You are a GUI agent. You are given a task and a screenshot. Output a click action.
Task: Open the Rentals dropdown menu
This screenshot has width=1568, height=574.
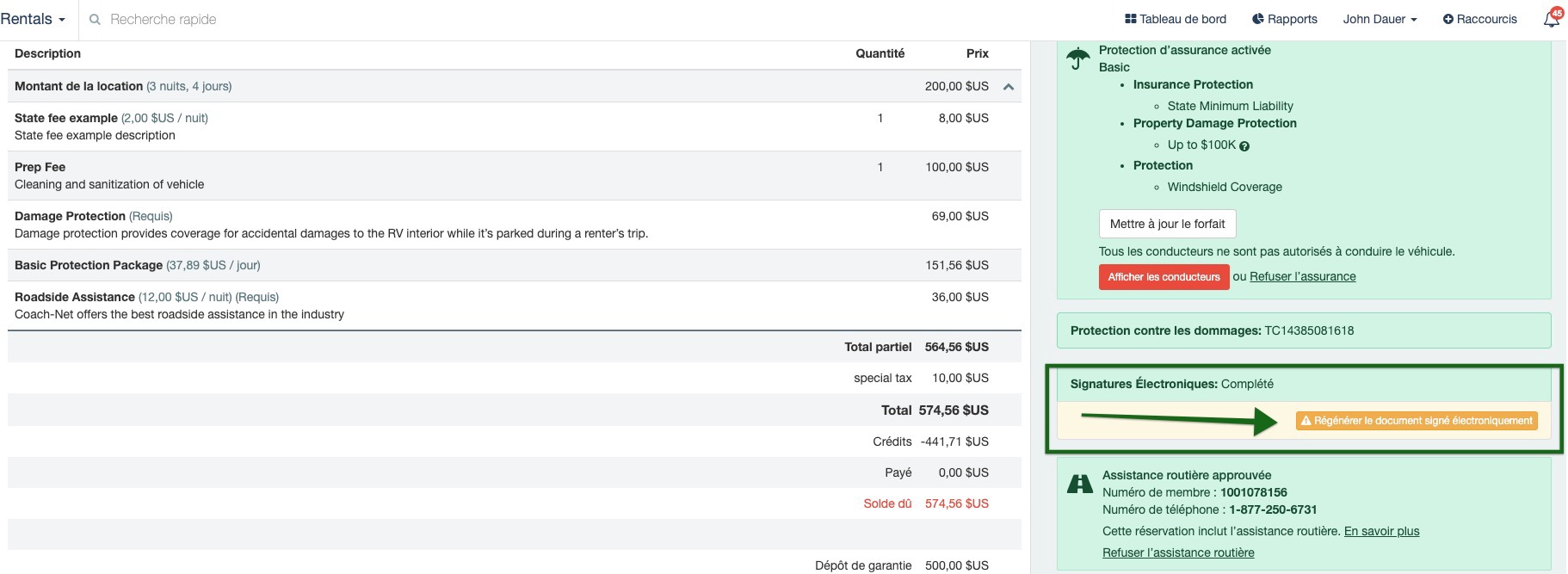[x=33, y=19]
